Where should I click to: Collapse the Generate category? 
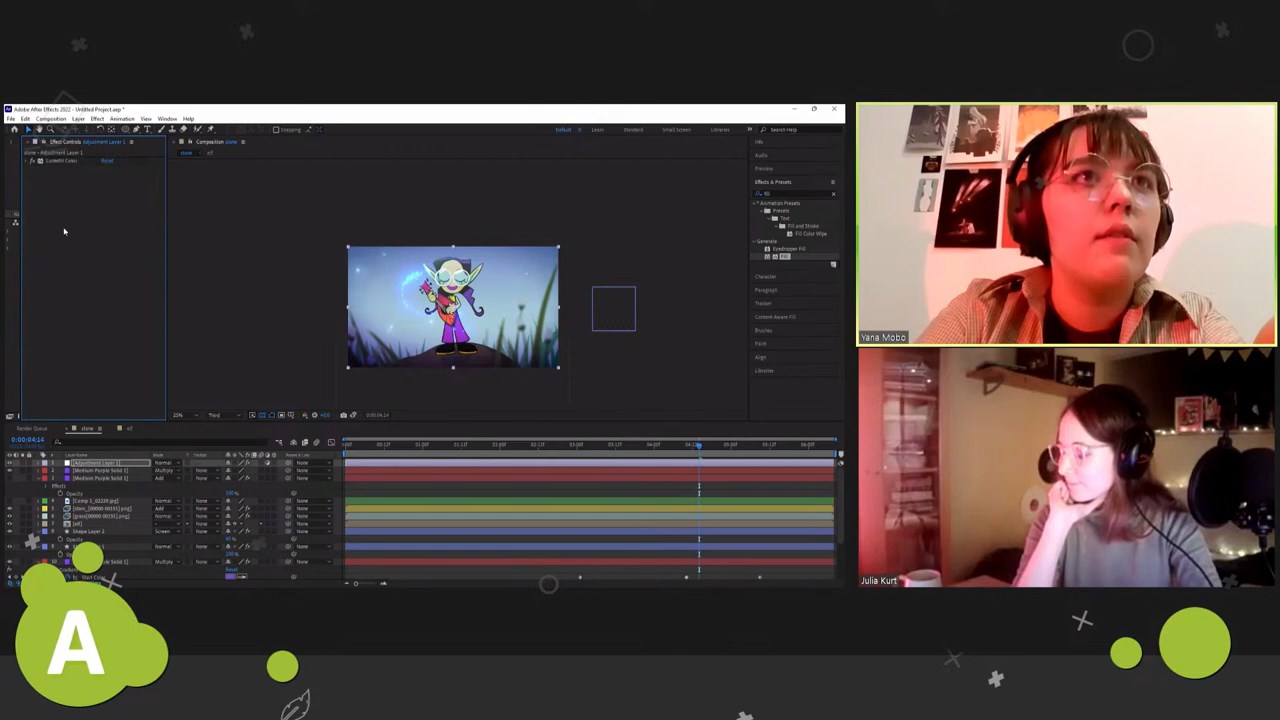click(x=754, y=241)
